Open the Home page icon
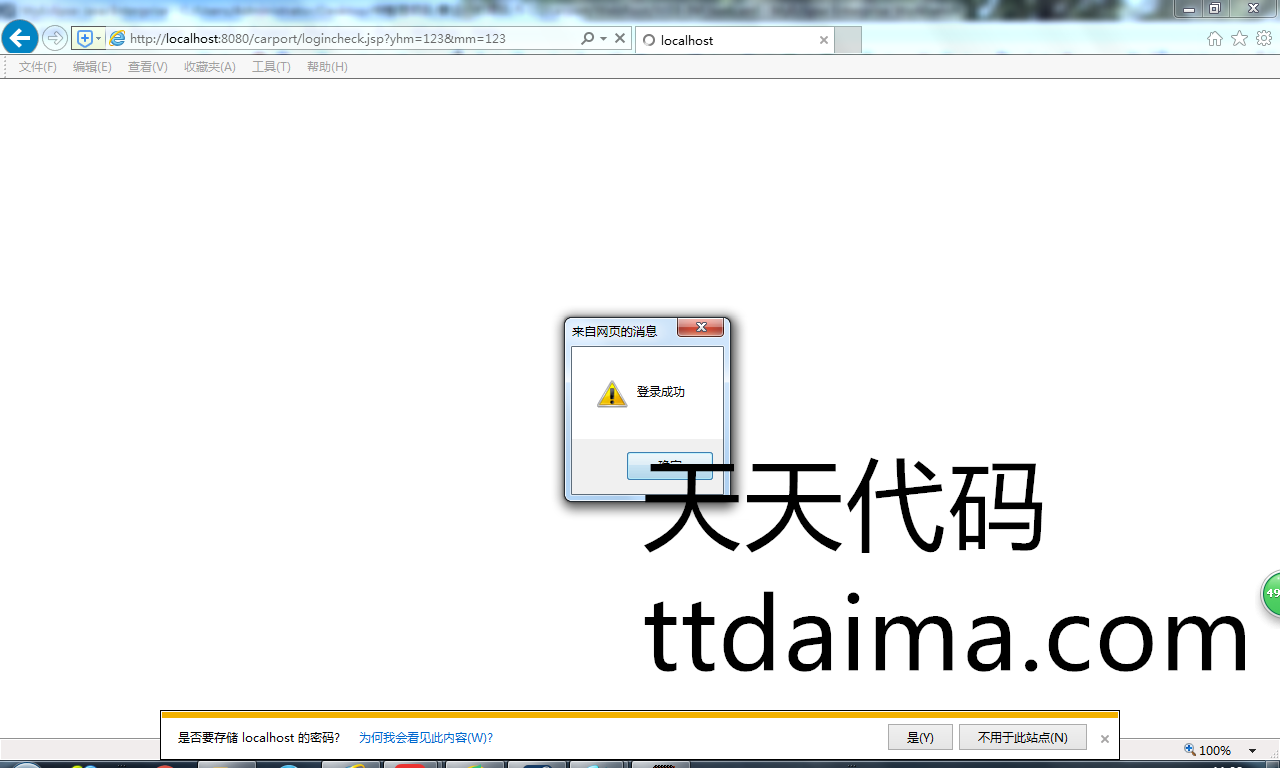Viewport: 1280px width, 768px height. pos(1214,39)
